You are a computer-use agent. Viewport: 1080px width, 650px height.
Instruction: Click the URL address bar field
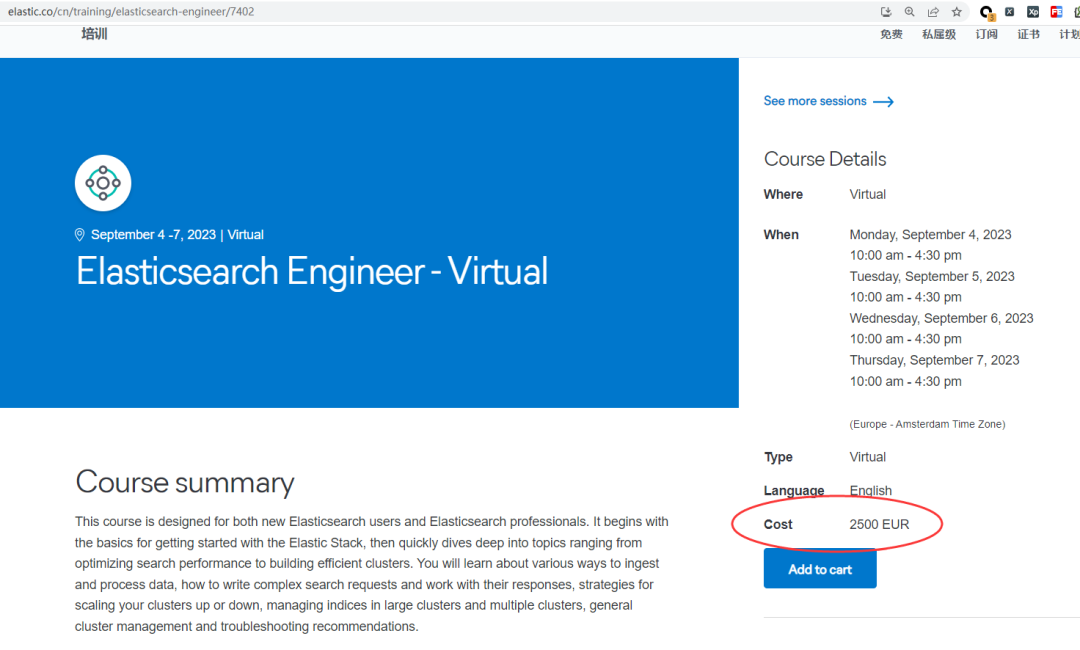tap(400, 12)
